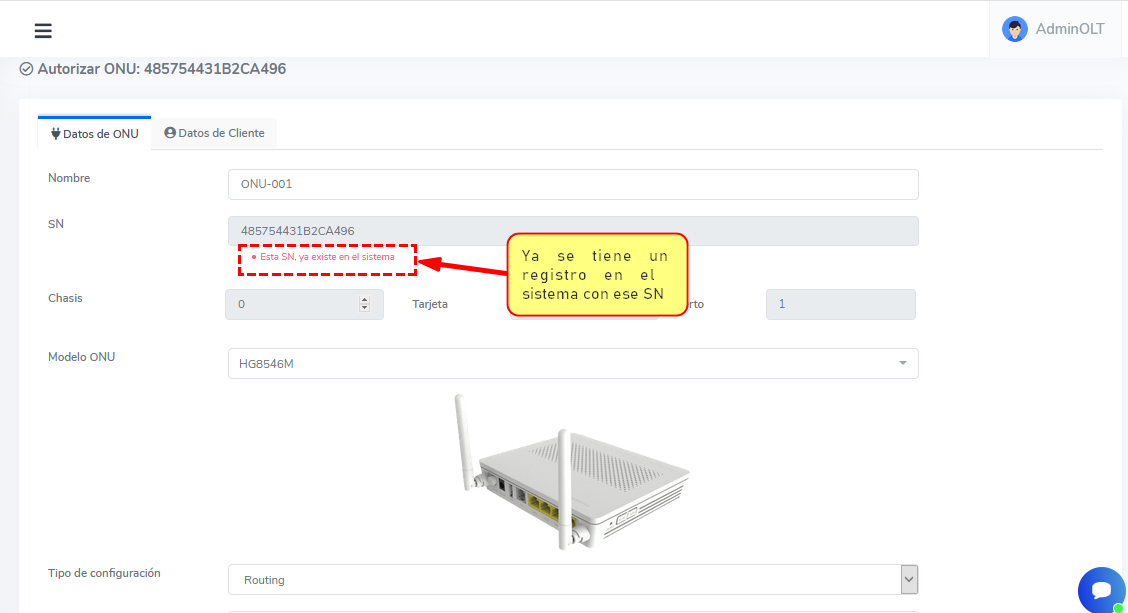Increase the Chasis value with the up arrow

click(x=364, y=299)
